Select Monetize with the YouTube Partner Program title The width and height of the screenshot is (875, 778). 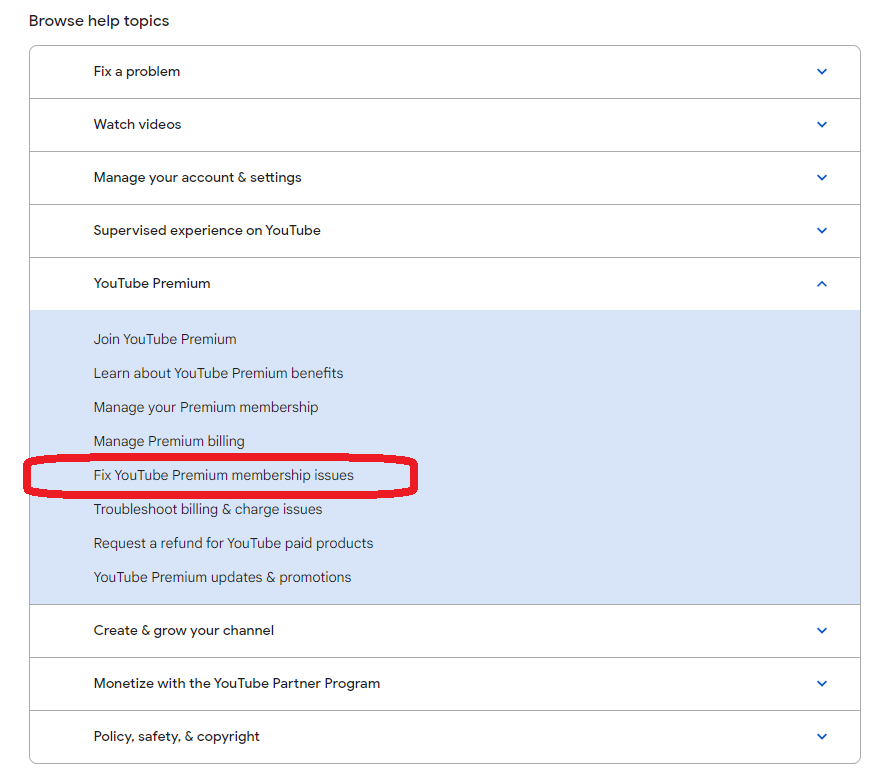point(237,684)
